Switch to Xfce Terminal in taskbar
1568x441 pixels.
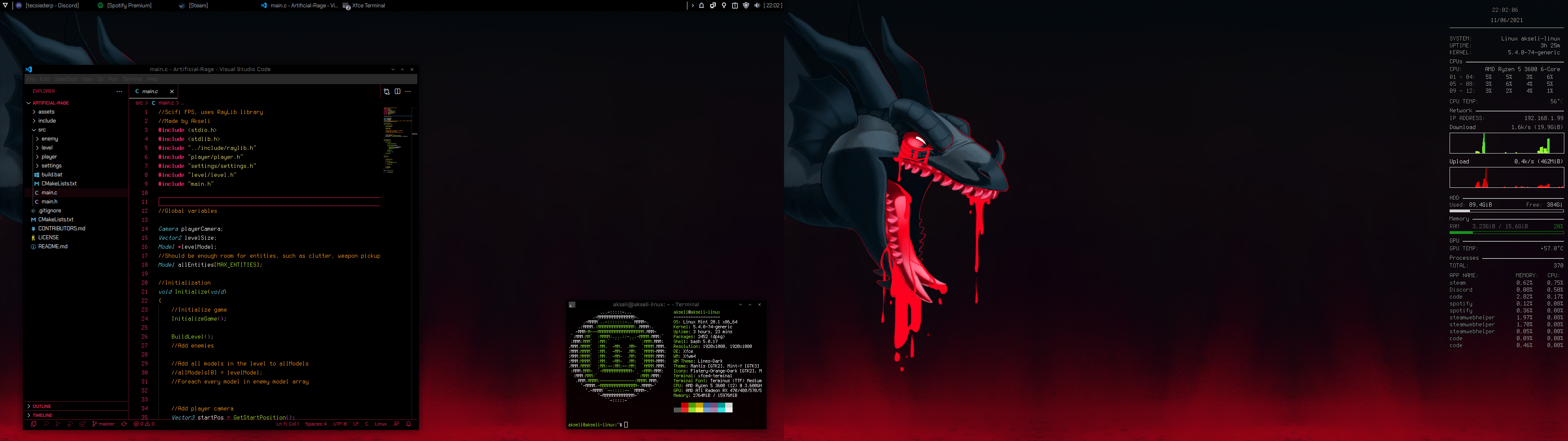point(364,5)
